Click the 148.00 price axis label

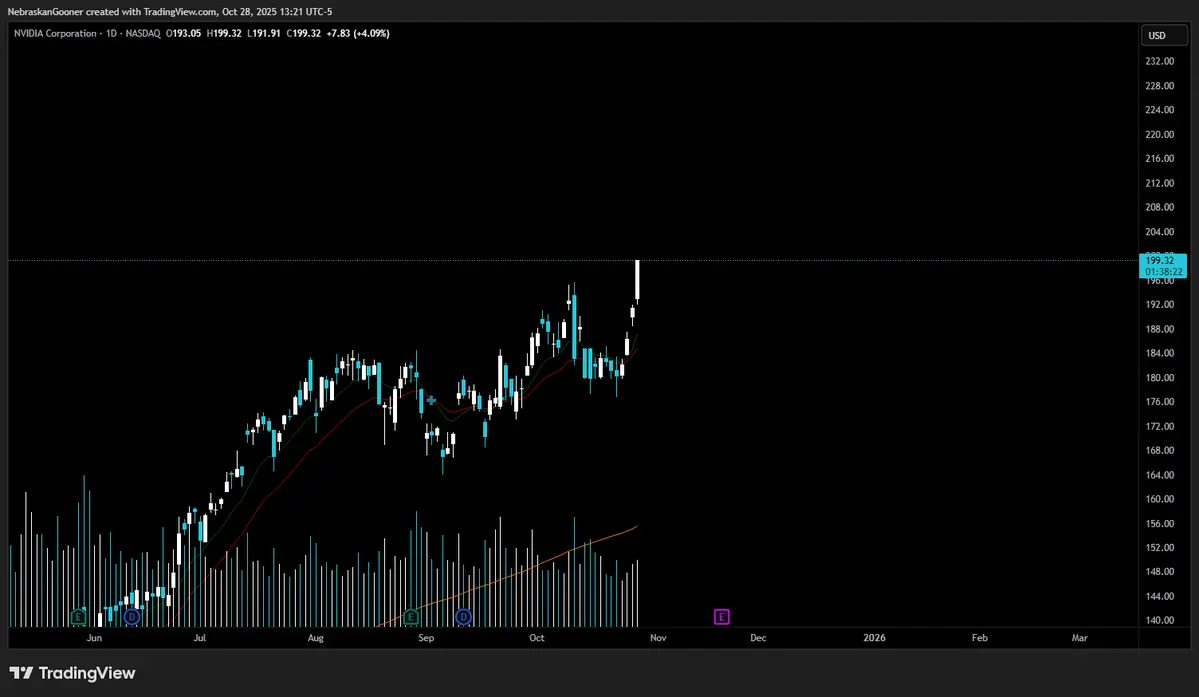click(1159, 572)
